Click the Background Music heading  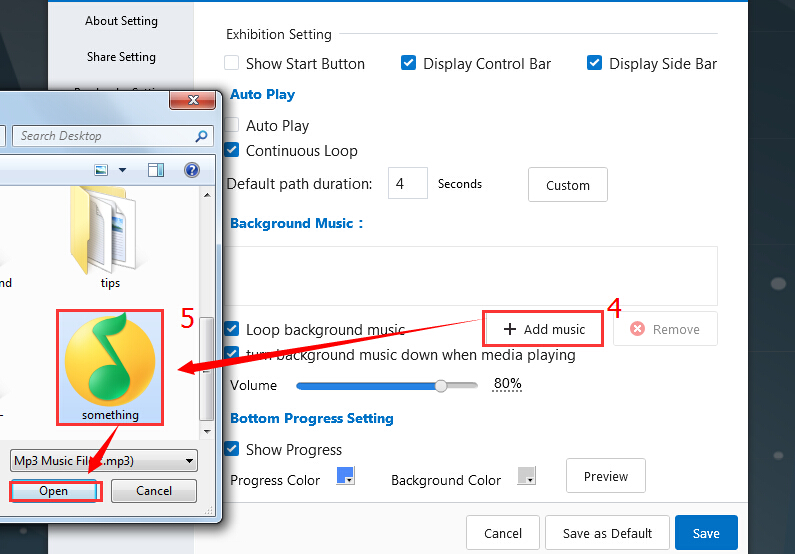297,223
